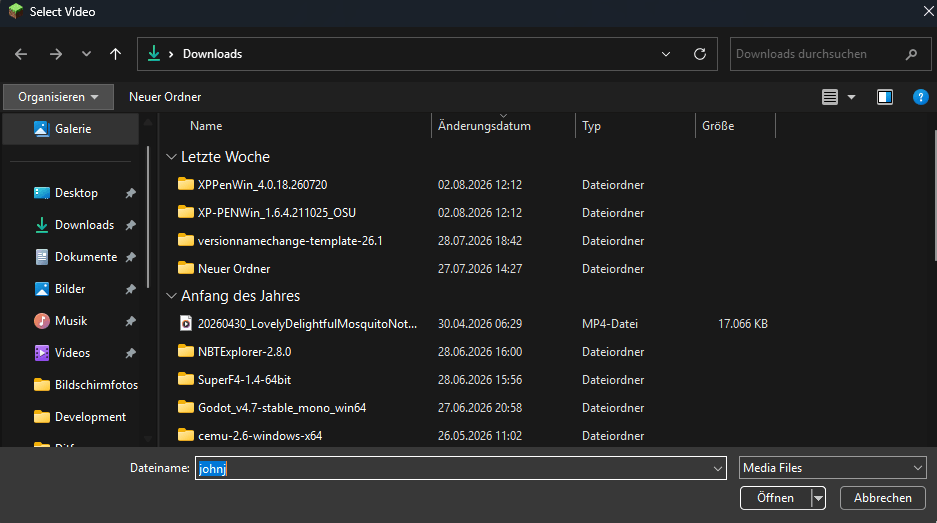Click the pin icon beside Musik

point(130,321)
